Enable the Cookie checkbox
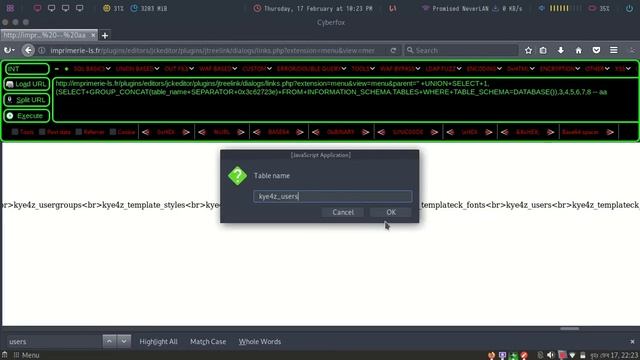 (x=113, y=132)
